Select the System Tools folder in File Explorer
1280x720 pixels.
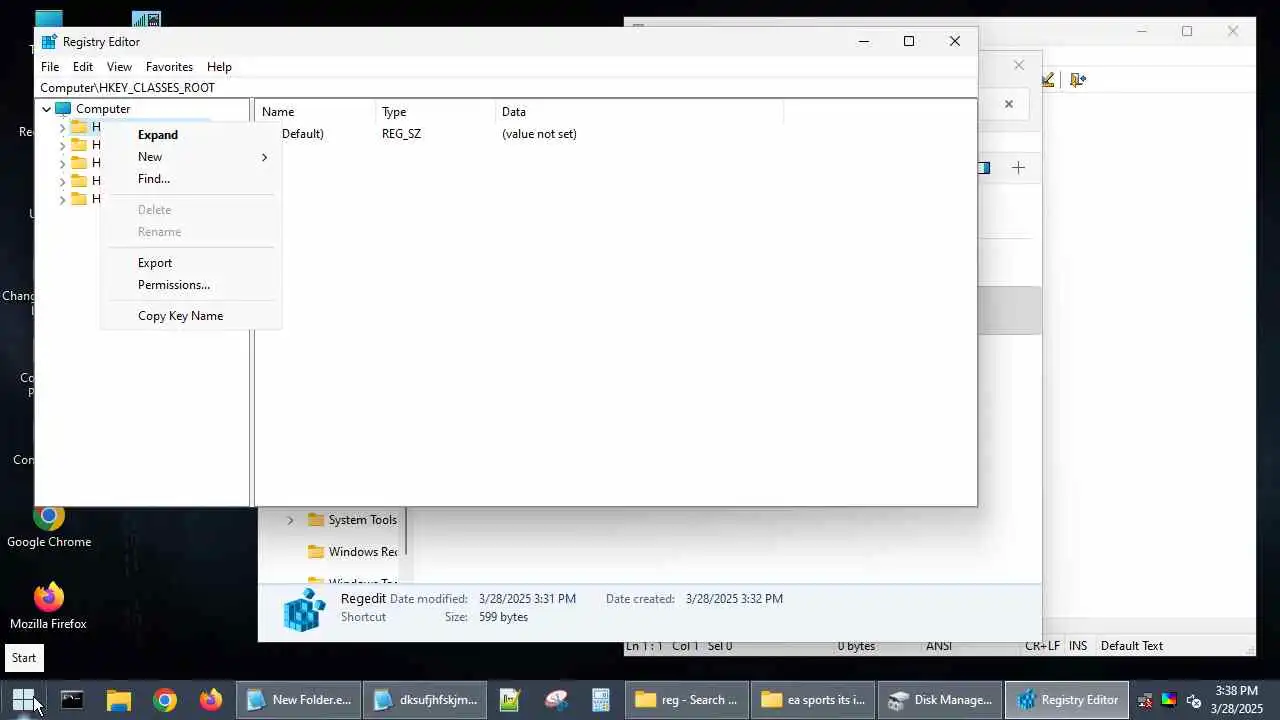click(353, 520)
